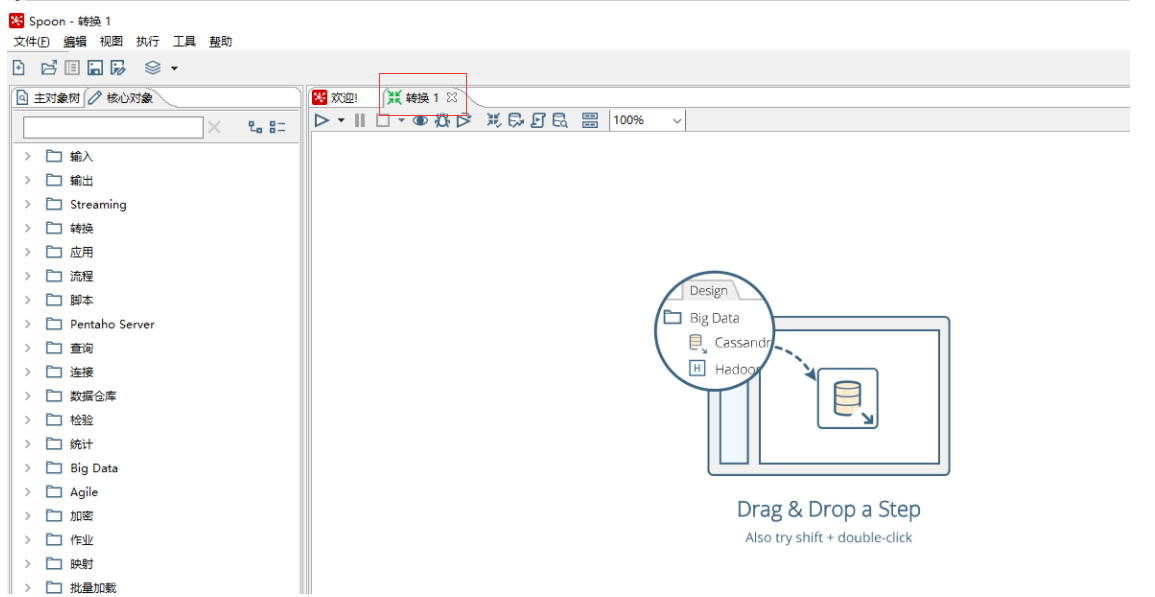
Task: Select the Agile tree item
Action: (x=84, y=492)
